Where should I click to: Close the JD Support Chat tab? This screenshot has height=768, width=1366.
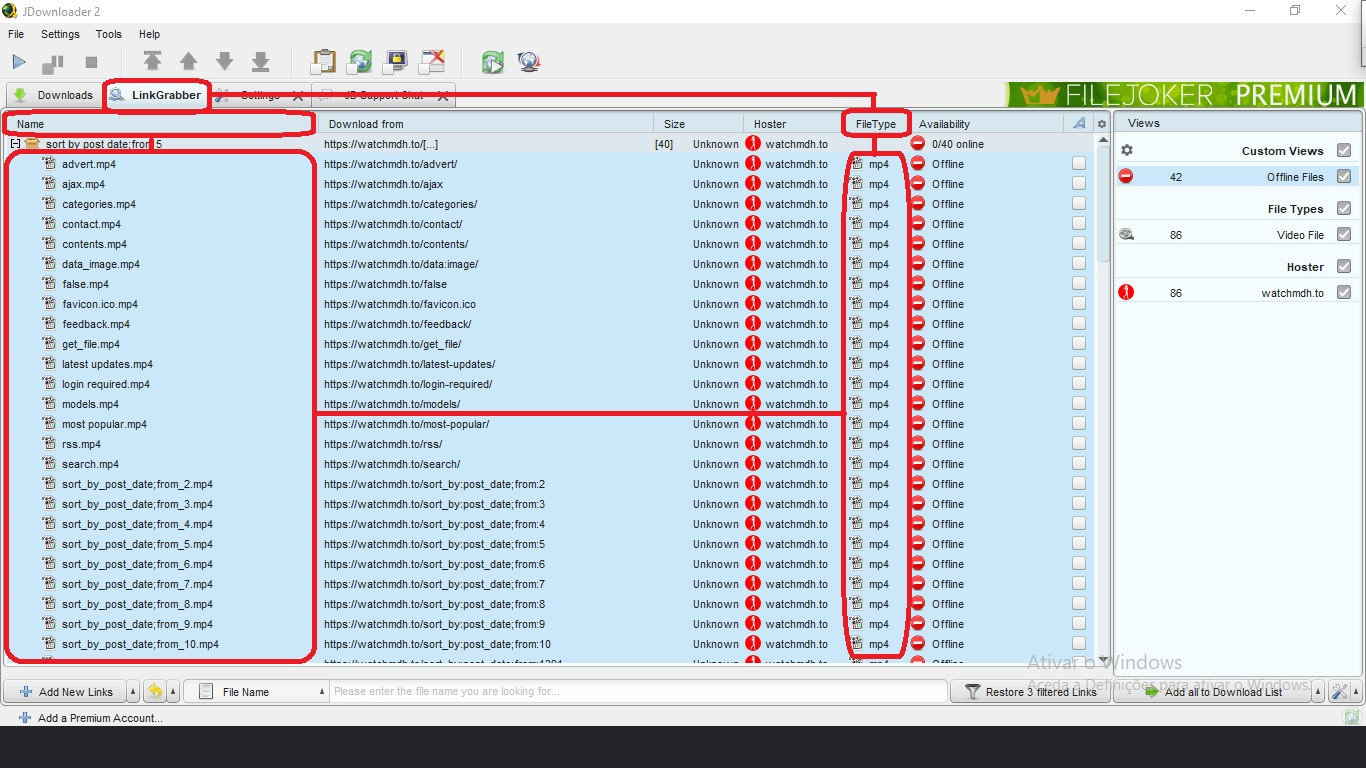pos(443,96)
